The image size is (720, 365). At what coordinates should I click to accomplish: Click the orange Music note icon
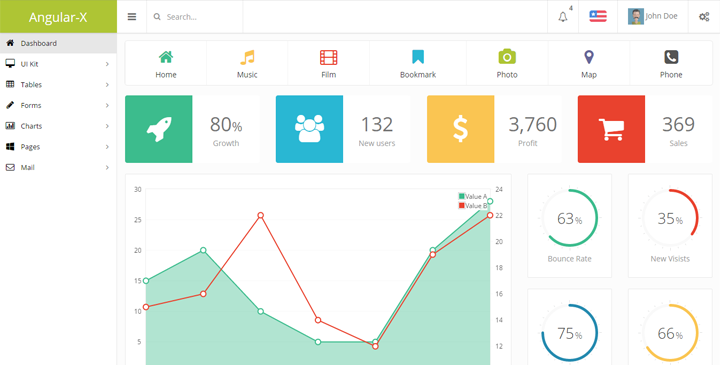click(x=247, y=57)
